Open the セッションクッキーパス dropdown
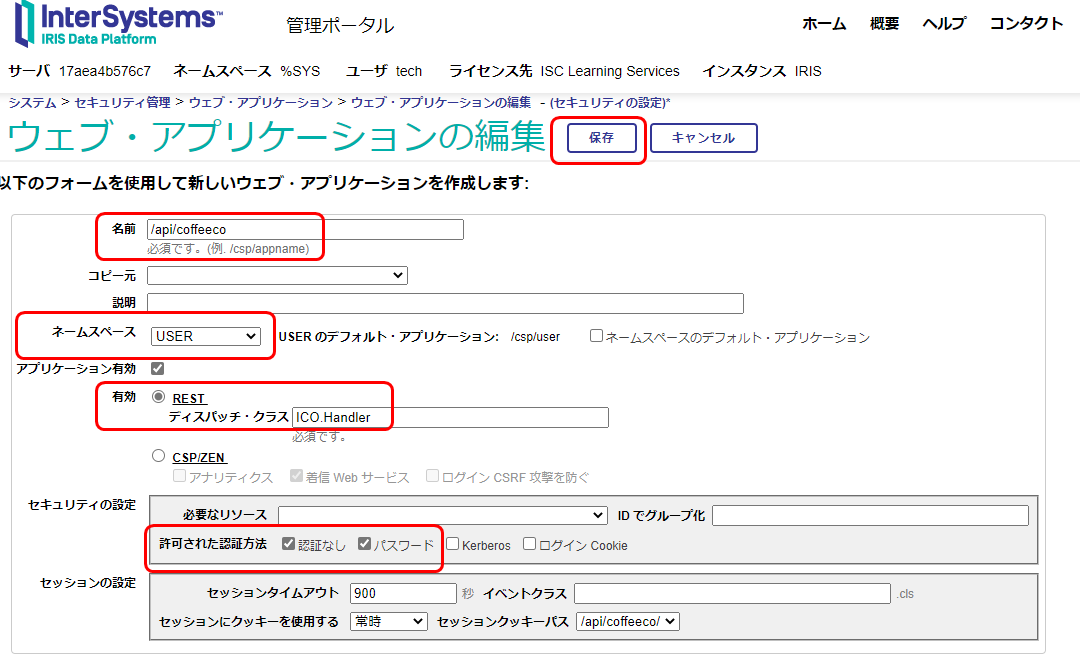 click(627, 621)
